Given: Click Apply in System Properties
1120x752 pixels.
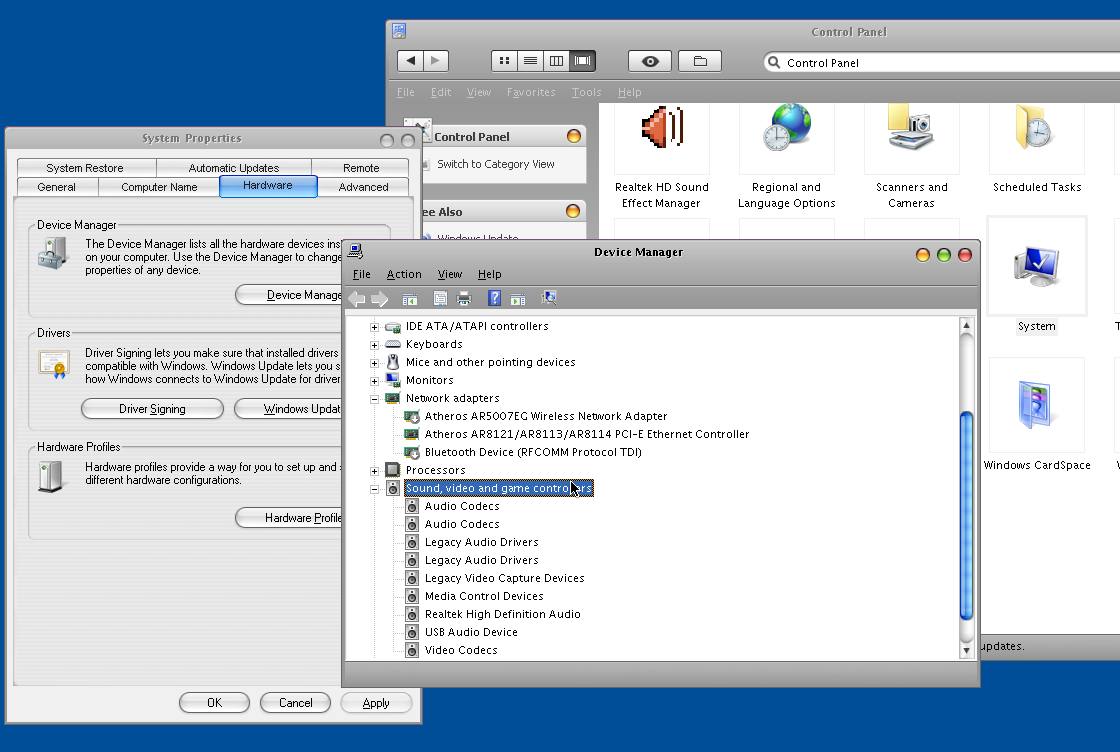Looking at the screenshot, I should [376, 703].
